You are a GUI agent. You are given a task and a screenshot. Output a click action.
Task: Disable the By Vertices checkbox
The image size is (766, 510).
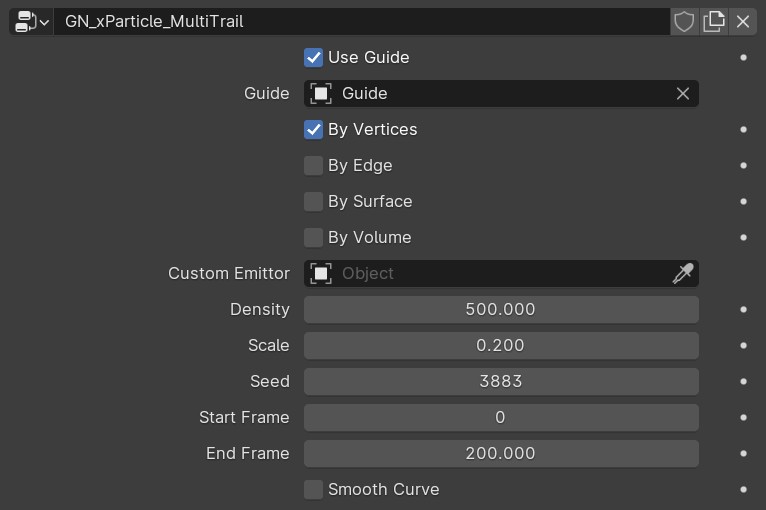point(313,129)
